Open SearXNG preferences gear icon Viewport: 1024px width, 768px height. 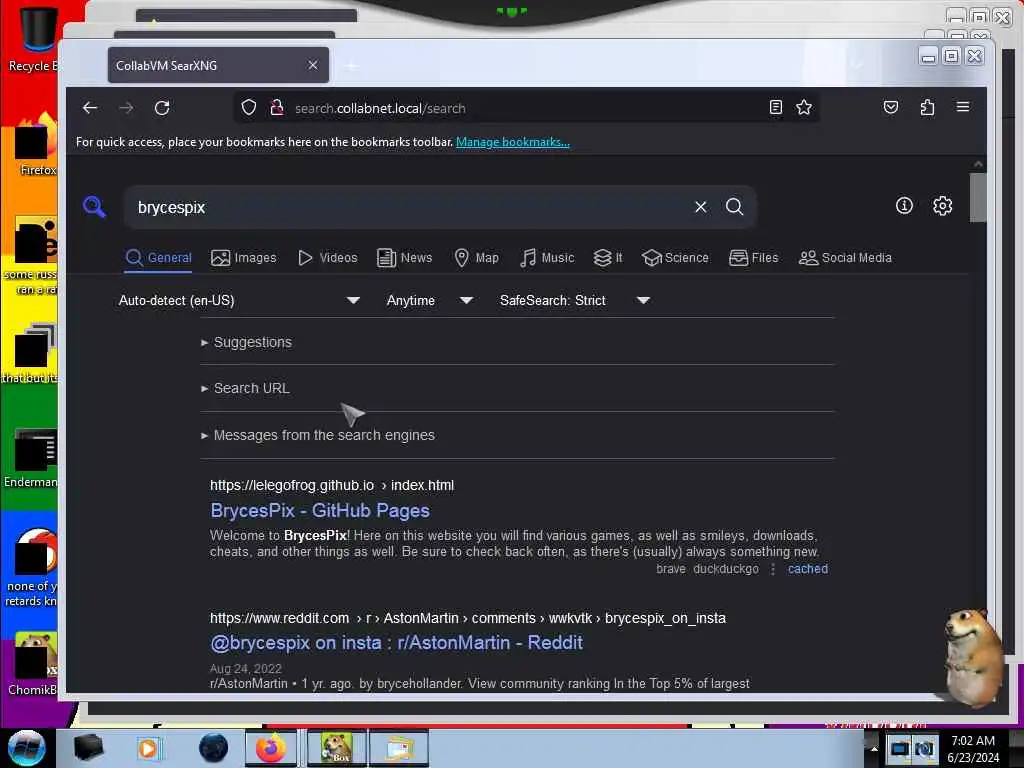[x=942, y=206]
